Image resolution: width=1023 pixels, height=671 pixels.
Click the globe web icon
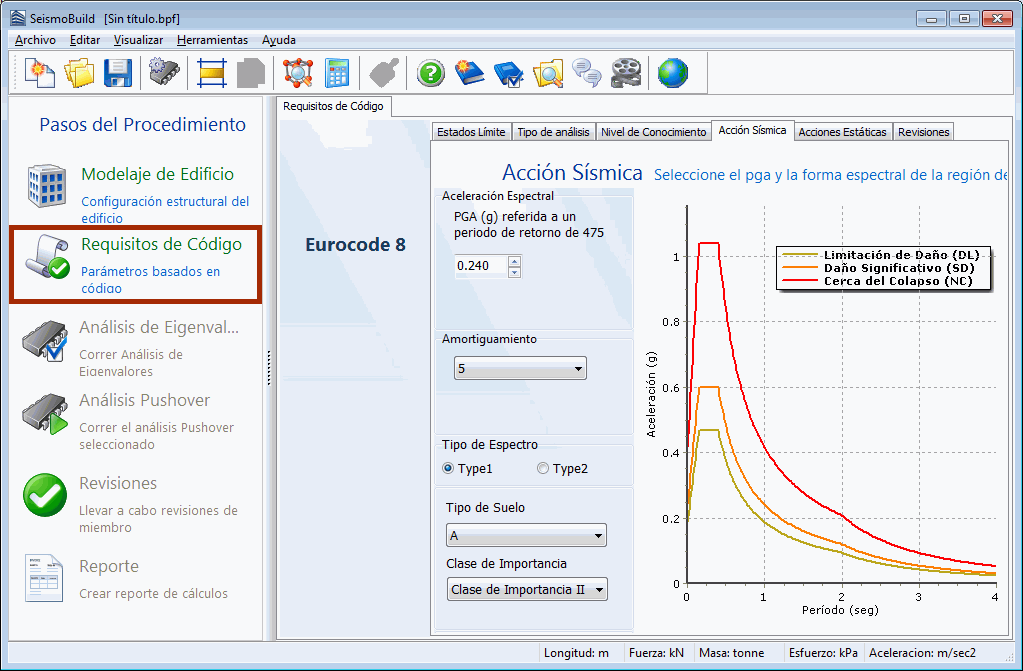(673, 73)
